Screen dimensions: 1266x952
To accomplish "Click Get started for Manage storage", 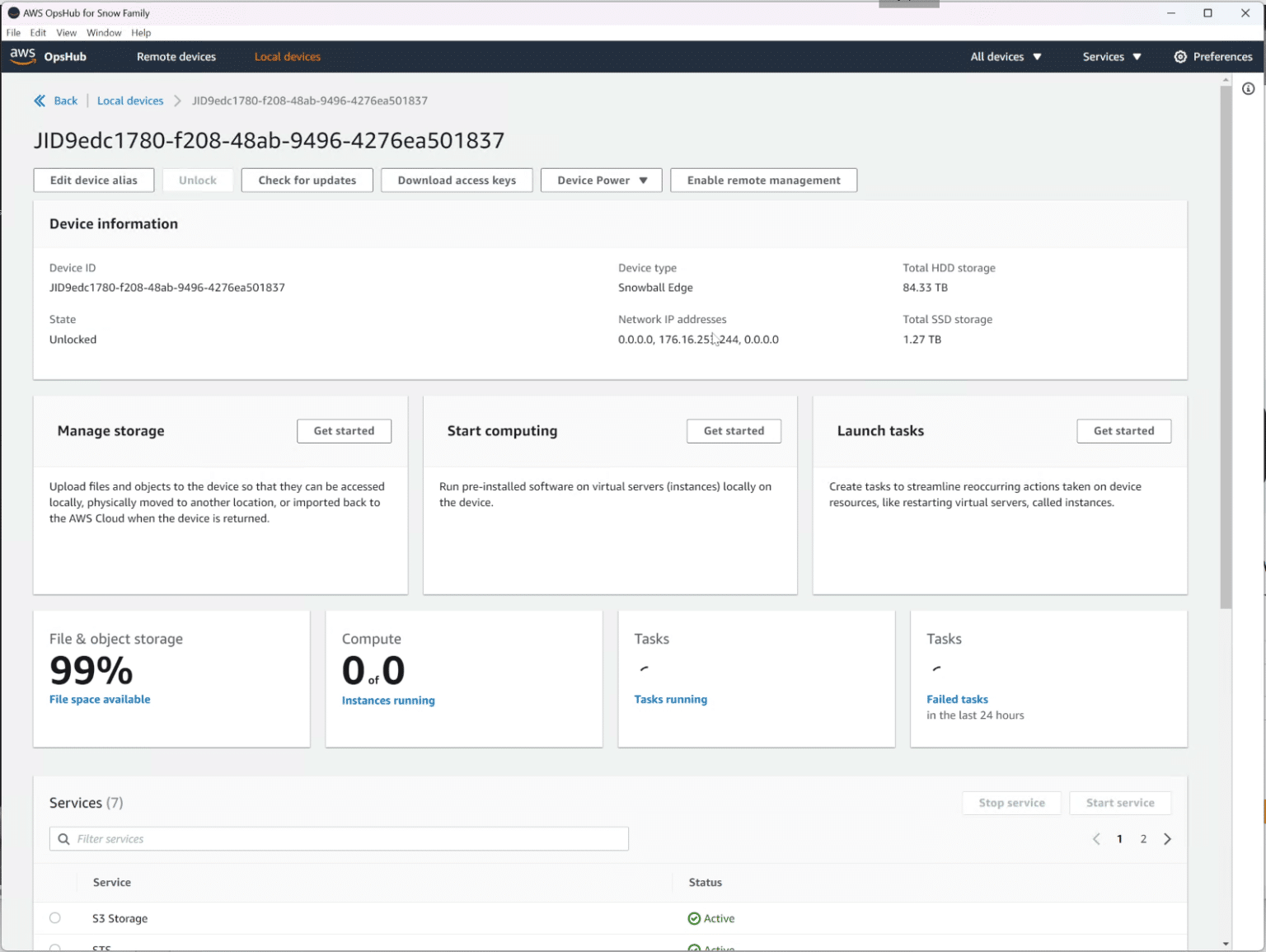I will coord(344,431).
